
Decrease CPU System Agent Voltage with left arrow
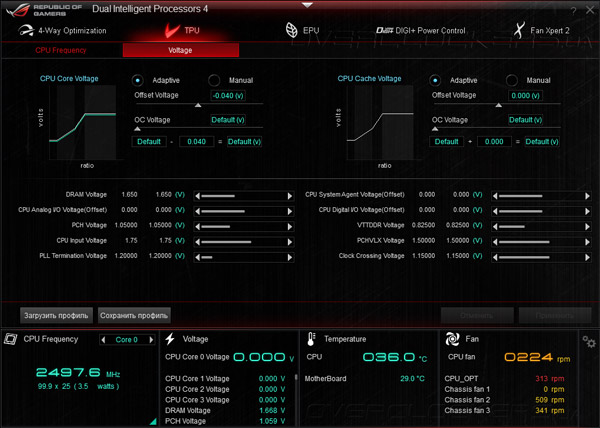pyautogui.click(x=495, y=196)
